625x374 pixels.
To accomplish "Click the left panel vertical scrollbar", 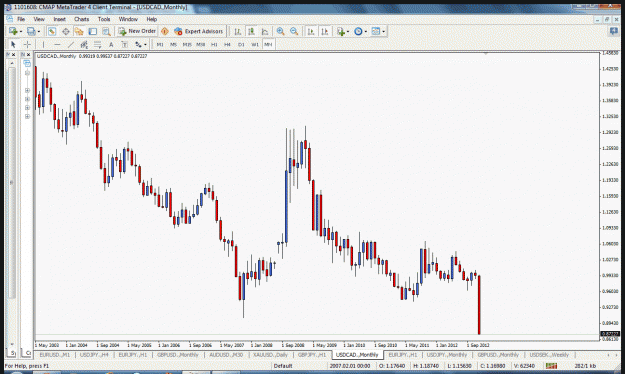I will click(12, 183).
